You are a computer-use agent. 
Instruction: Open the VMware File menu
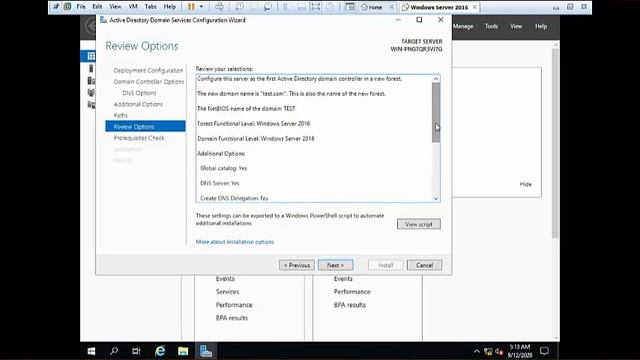[x=81, y=7]
